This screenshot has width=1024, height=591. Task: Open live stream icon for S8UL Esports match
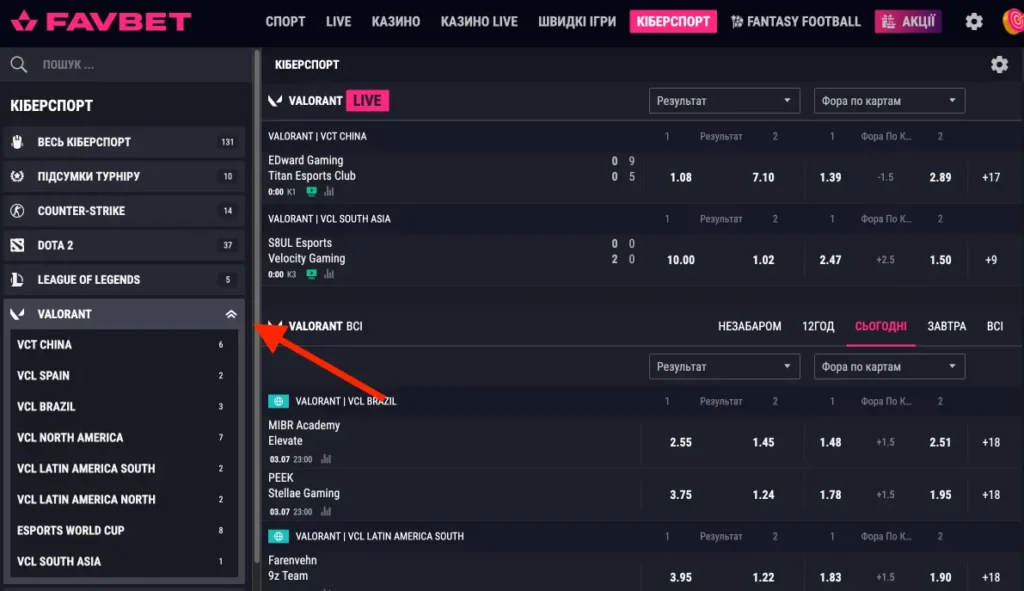coord(312,274)
